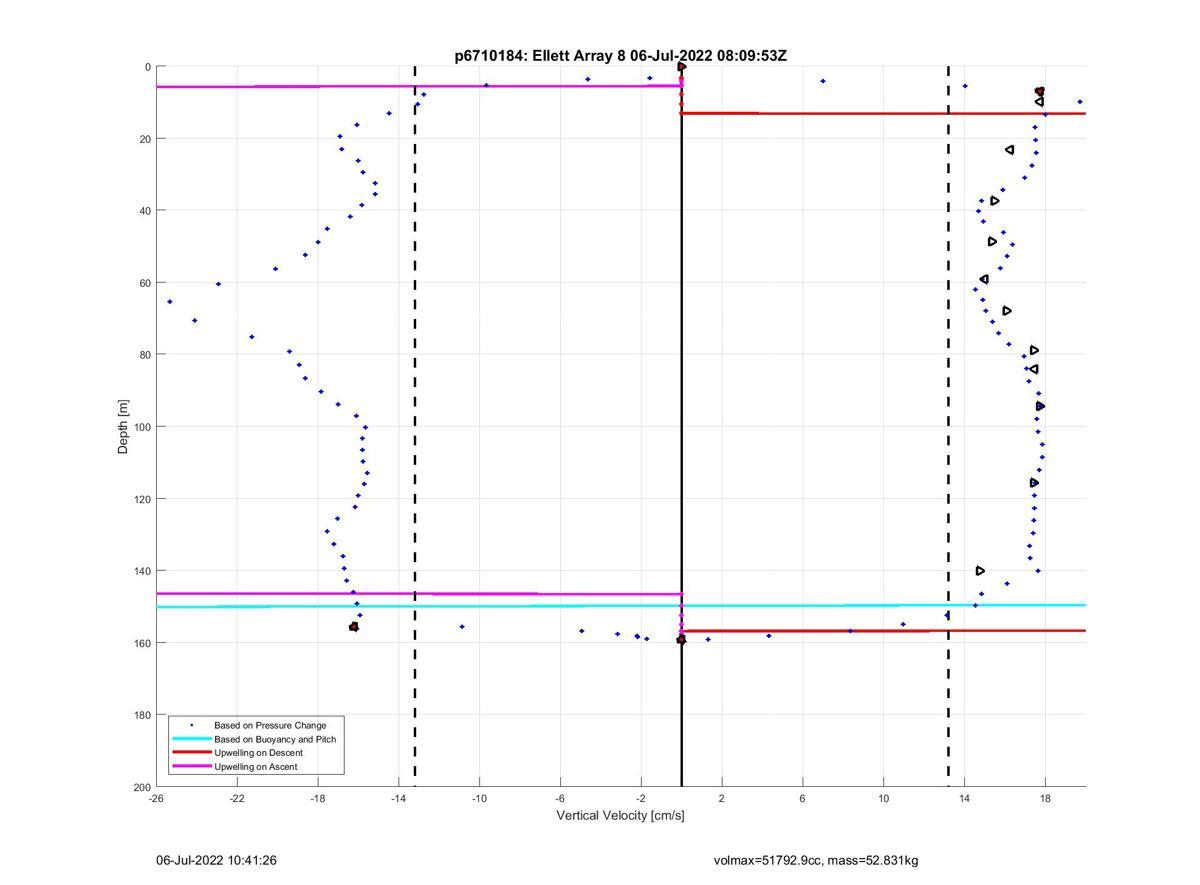The image size is (1200, 885).
Task: Click the x-axis tick label -2
Action: click(641, 798)
